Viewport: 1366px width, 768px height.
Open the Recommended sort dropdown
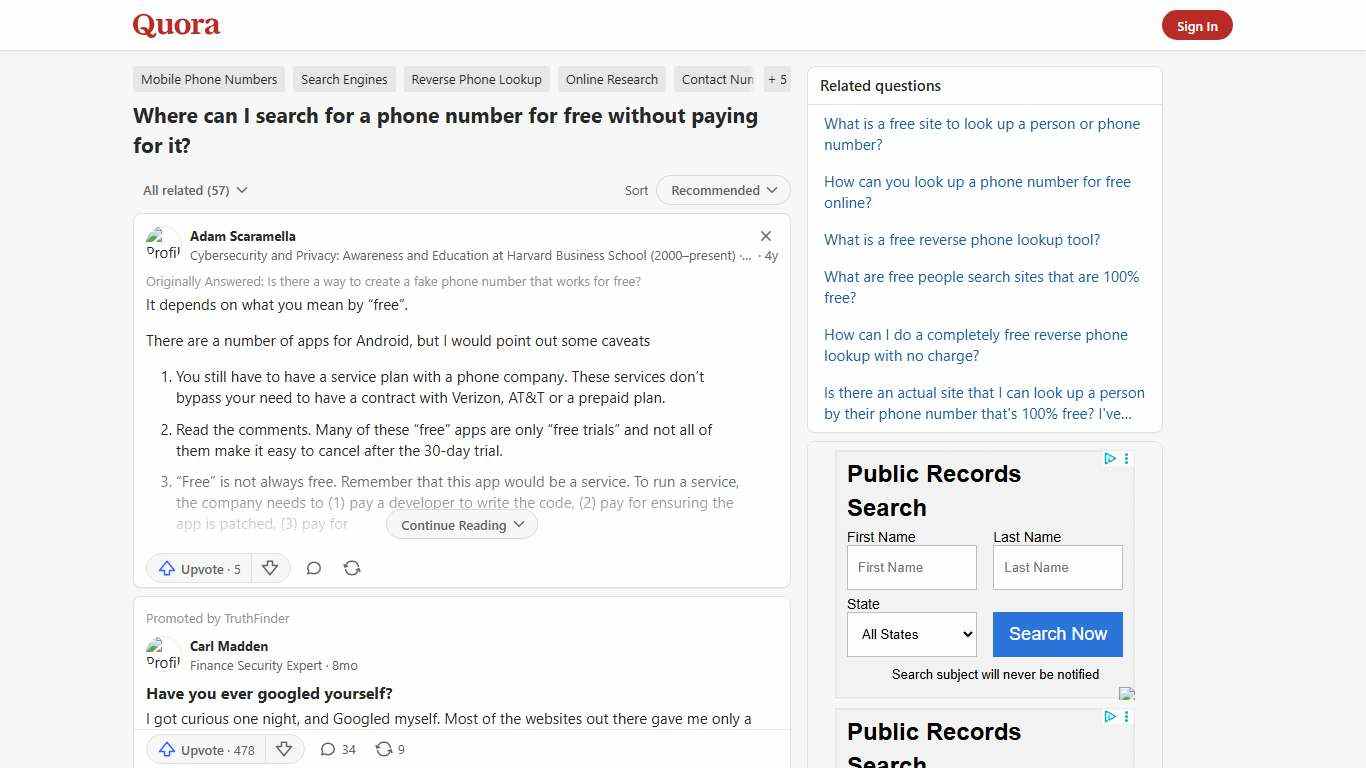tap(722, 190)
